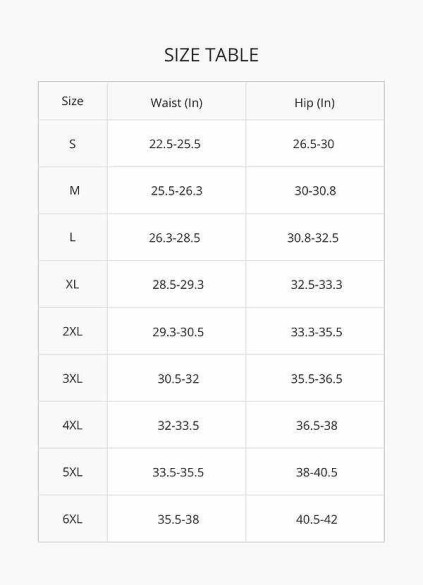Select hip value 32.5-33.3
423x586 pixels.
[317, 285]
